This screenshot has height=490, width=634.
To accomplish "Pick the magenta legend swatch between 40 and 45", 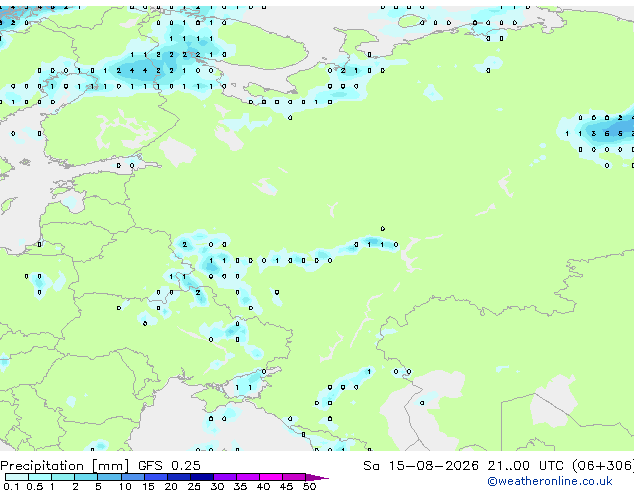I will tap(271, 477).
